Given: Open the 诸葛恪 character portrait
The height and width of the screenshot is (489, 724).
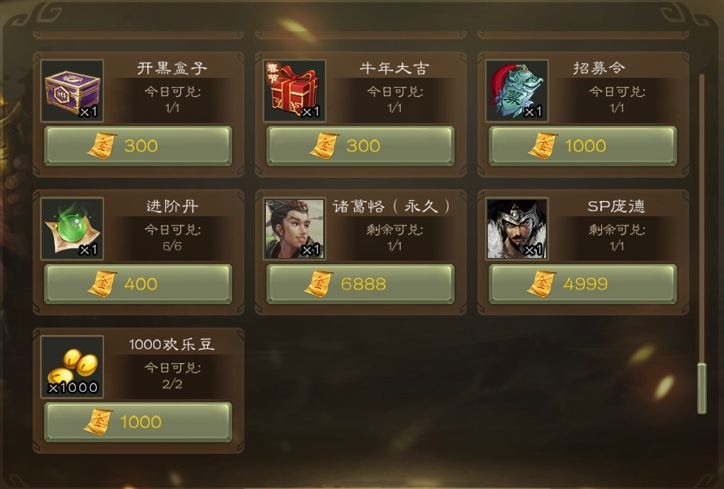Looking at the screenshot, I should click(295, 229).
